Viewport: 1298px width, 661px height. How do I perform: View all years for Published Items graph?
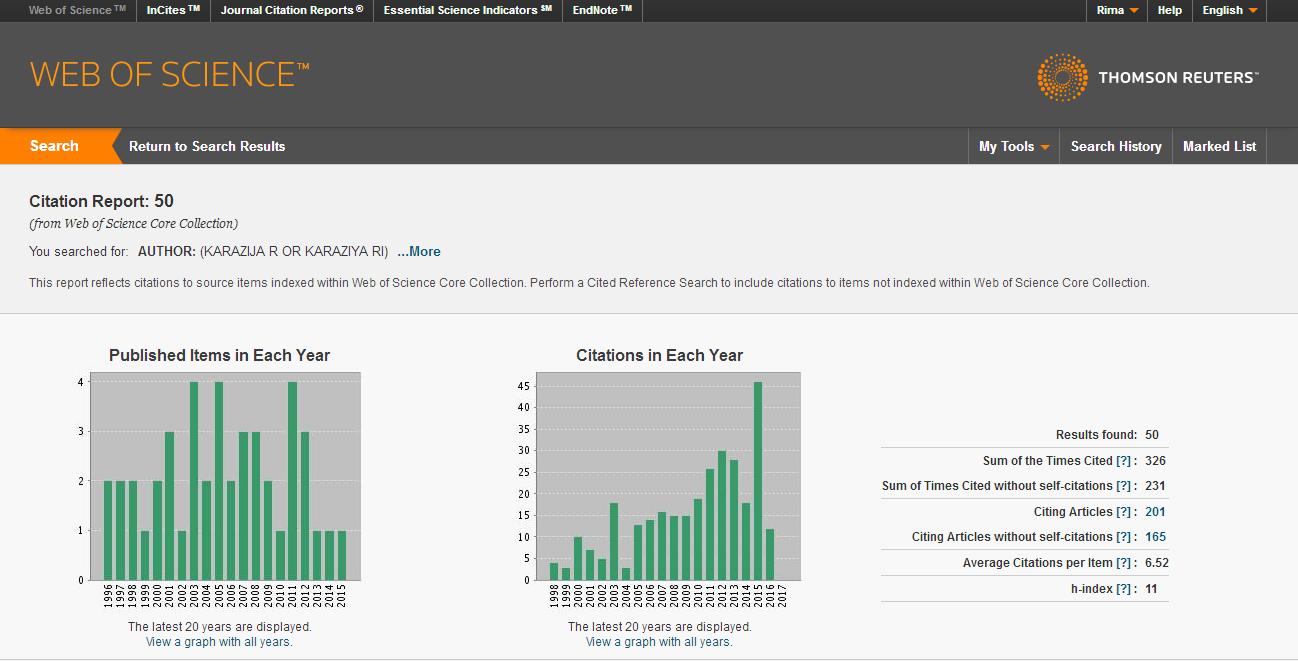219,642
